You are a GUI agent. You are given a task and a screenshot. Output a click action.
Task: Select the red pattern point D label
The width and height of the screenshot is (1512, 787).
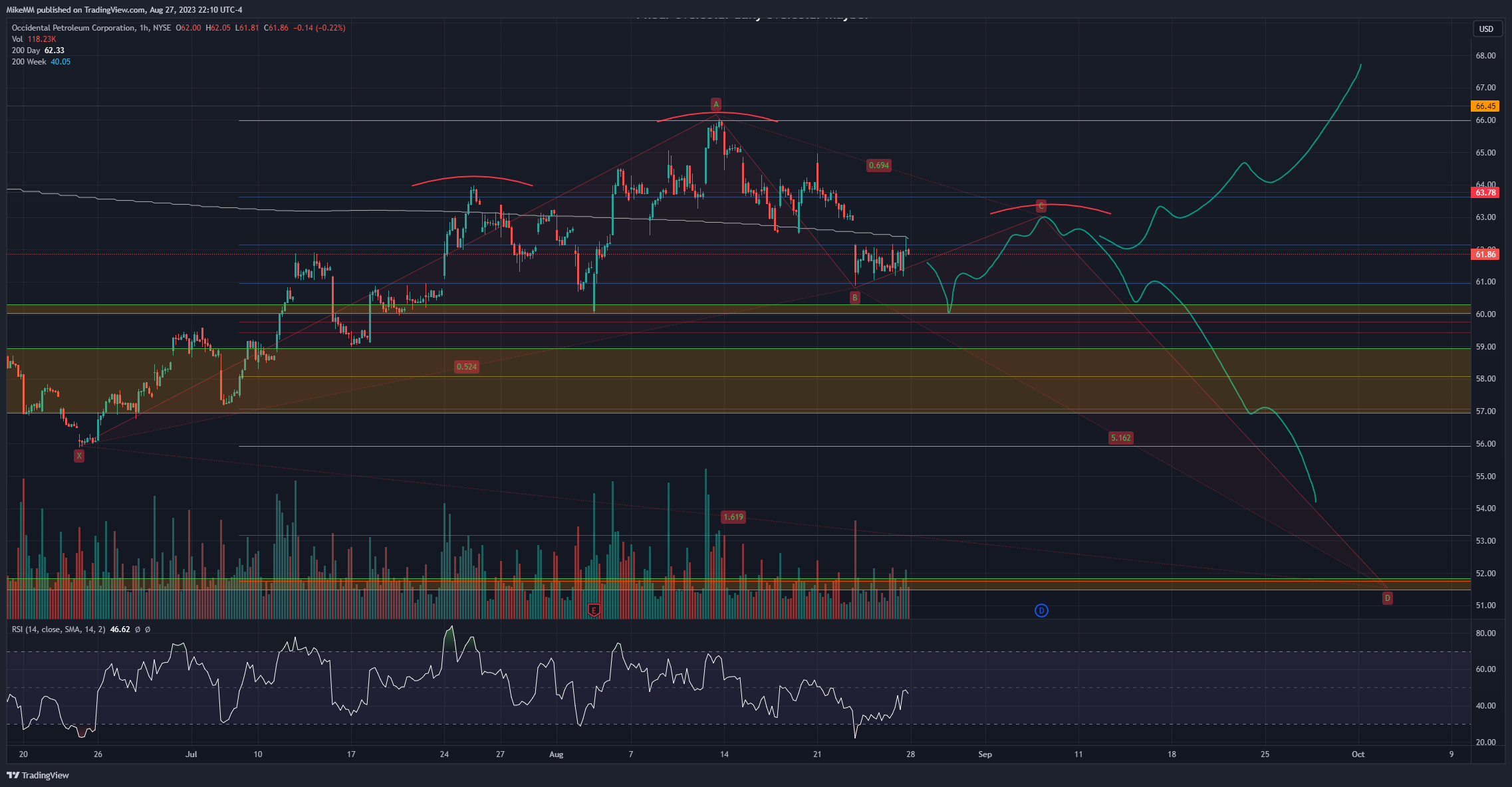click(x=1387, y=598)
